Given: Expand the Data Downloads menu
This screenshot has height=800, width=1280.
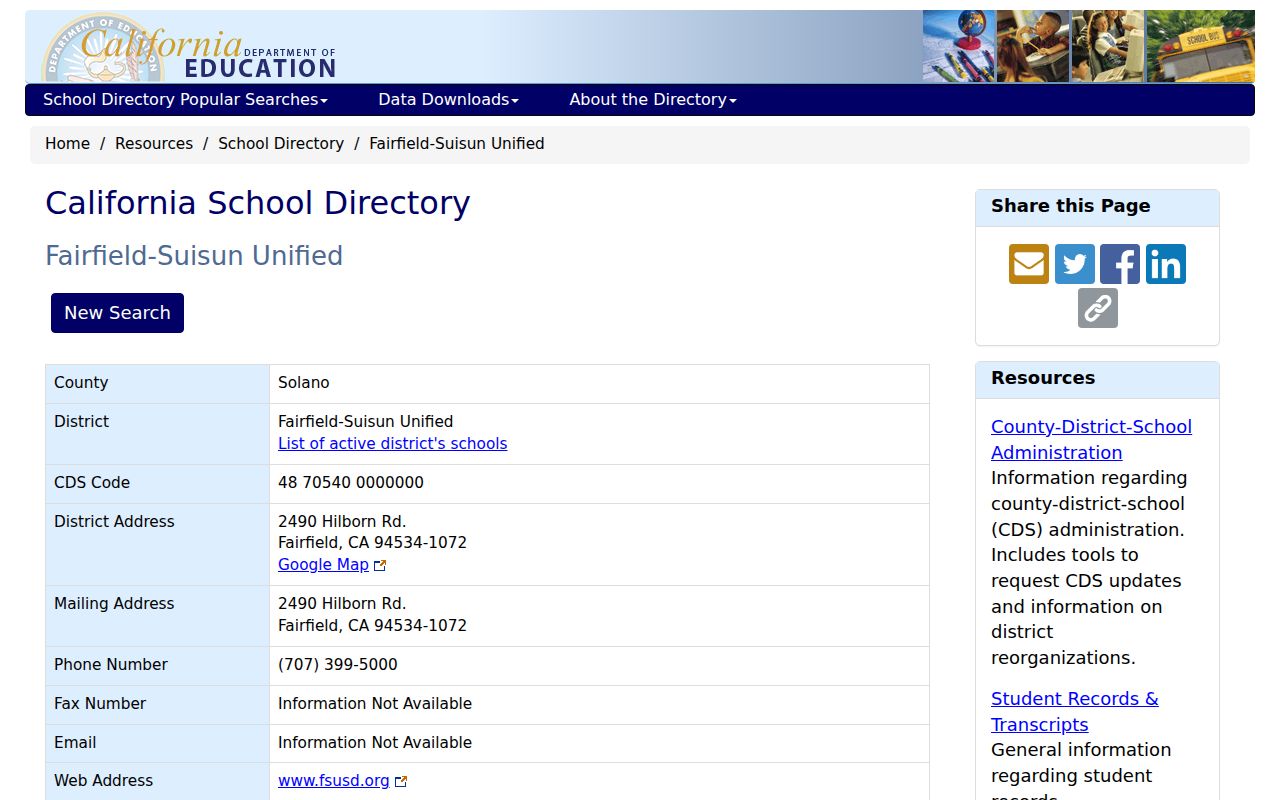Looking at the screenshot, I should coord(448,100).
